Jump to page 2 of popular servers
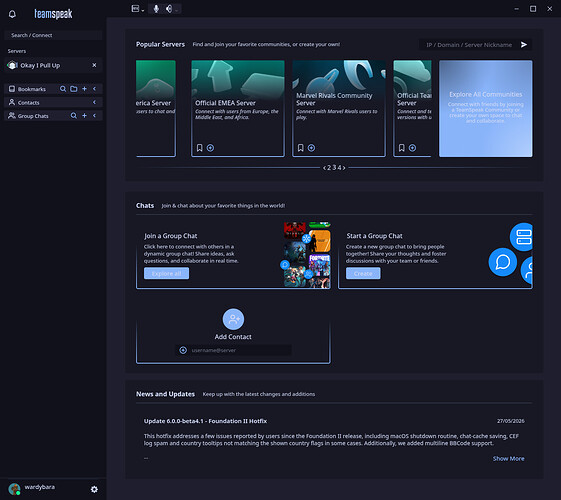Viewport: 561px width, 500px height. tap(329, 168)
